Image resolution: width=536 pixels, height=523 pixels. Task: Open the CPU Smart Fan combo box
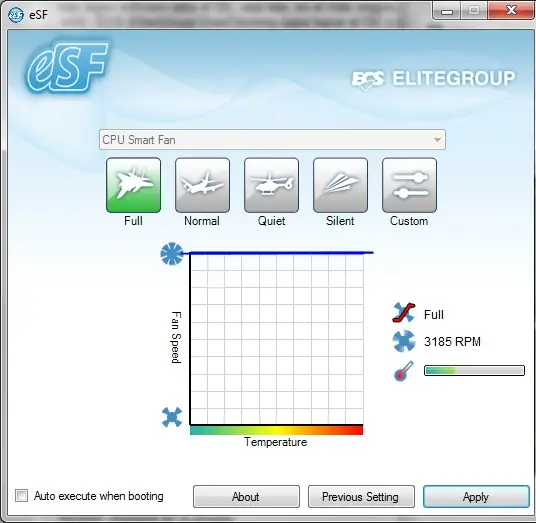(x=272, y=139)
